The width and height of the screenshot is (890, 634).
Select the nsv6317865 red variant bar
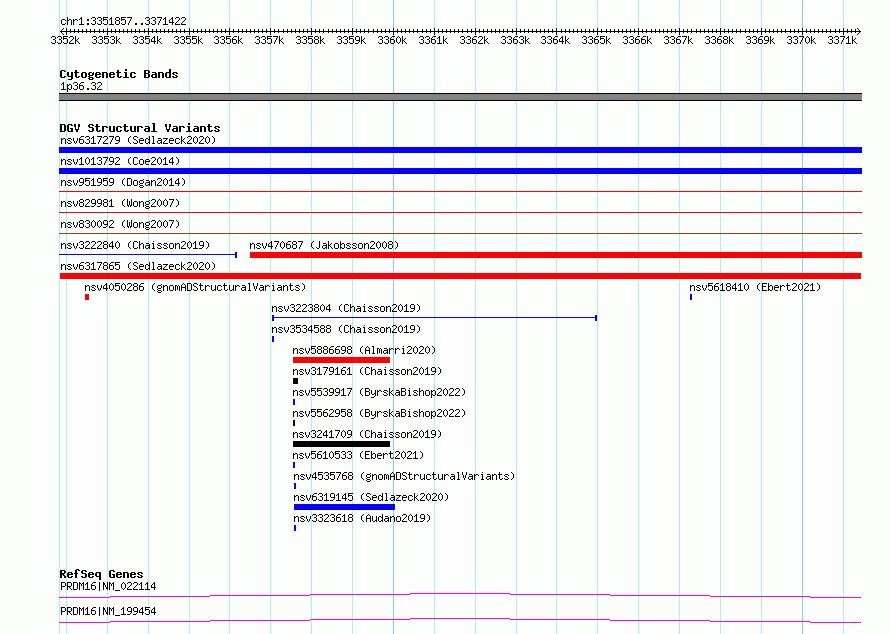click(460, 276)
